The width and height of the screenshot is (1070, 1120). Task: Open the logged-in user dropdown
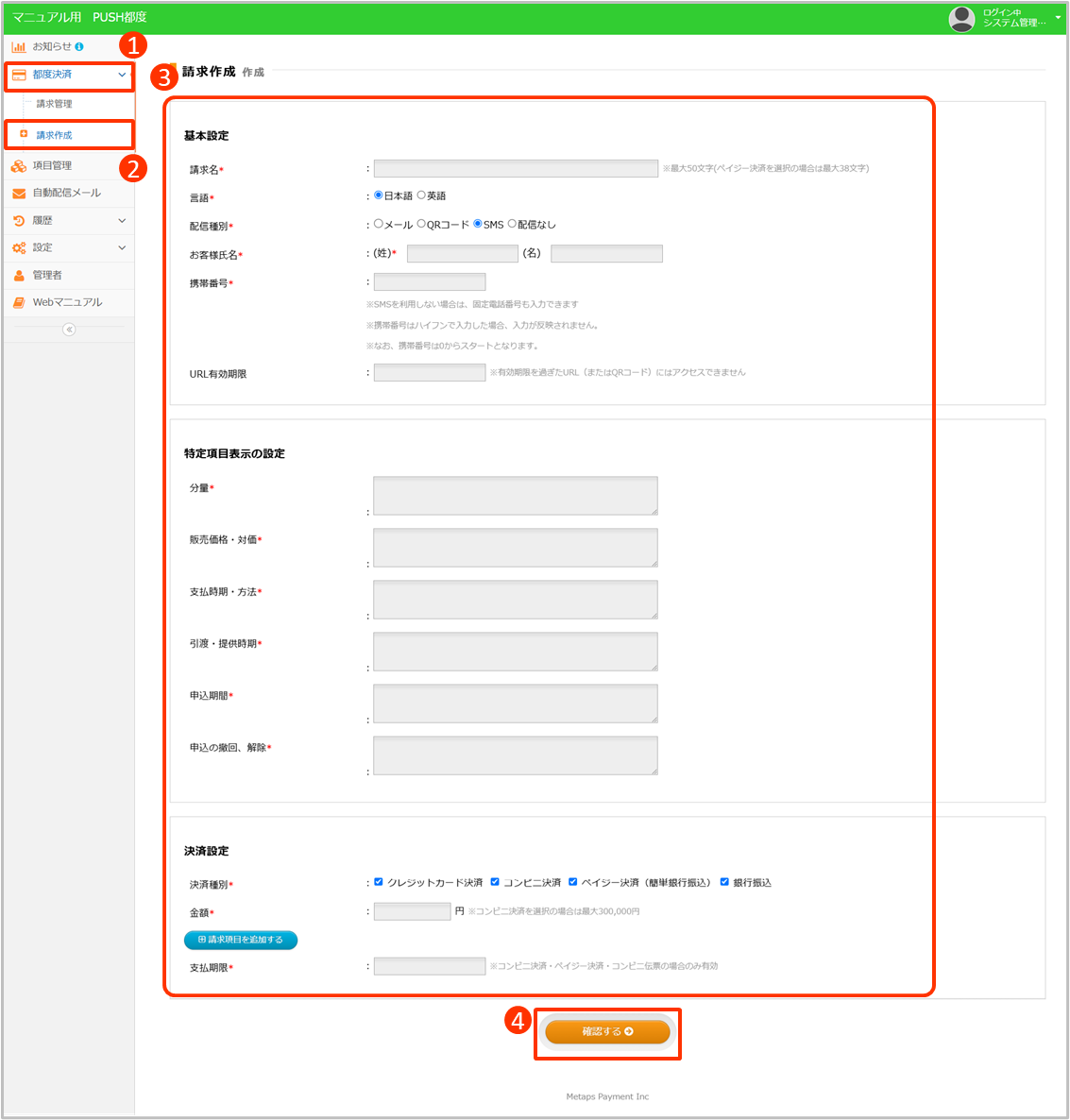(x=1057, y=18)
